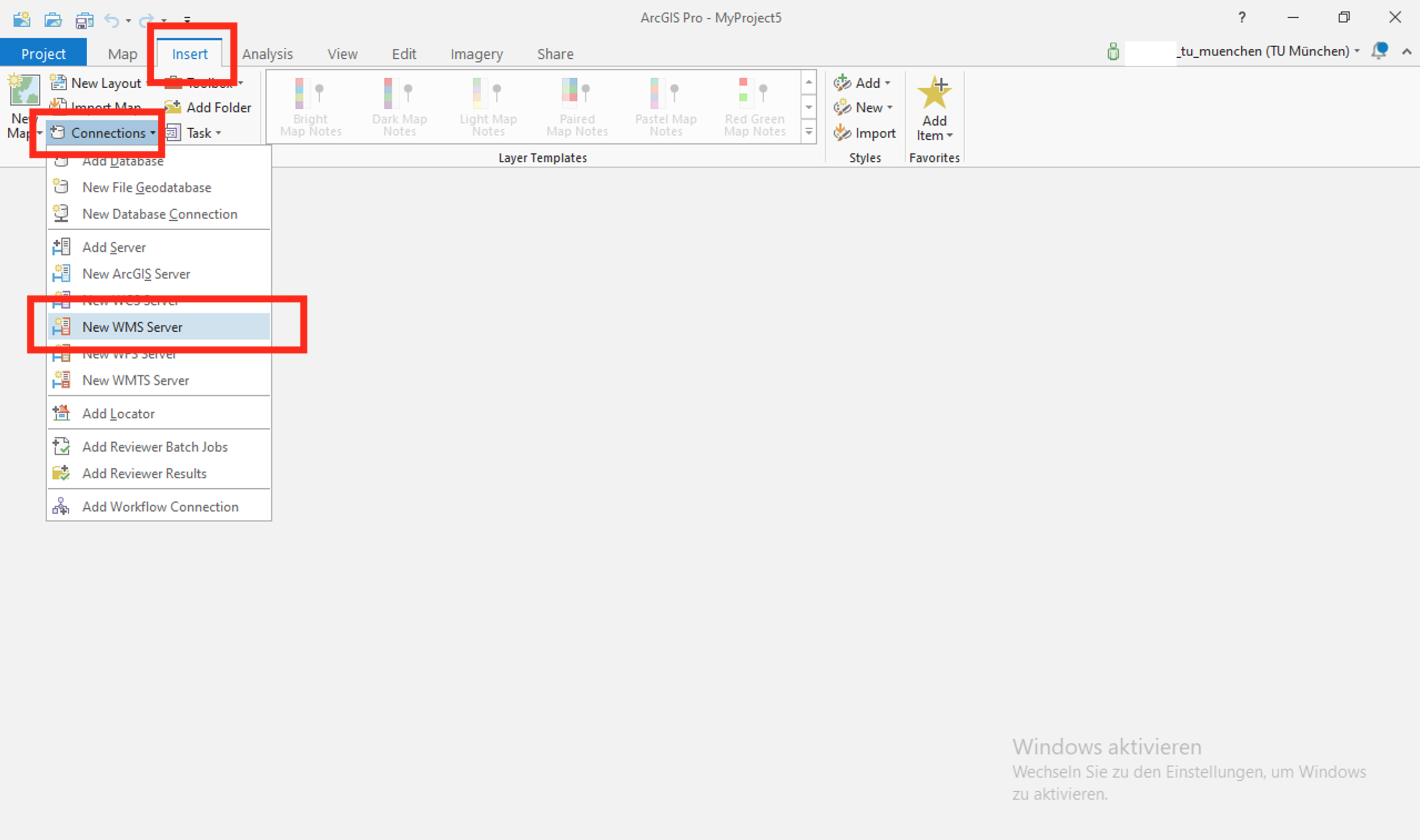The image size is (1420, 840).
Task: Select the Light Map Notes template
Action: (489, 108)
